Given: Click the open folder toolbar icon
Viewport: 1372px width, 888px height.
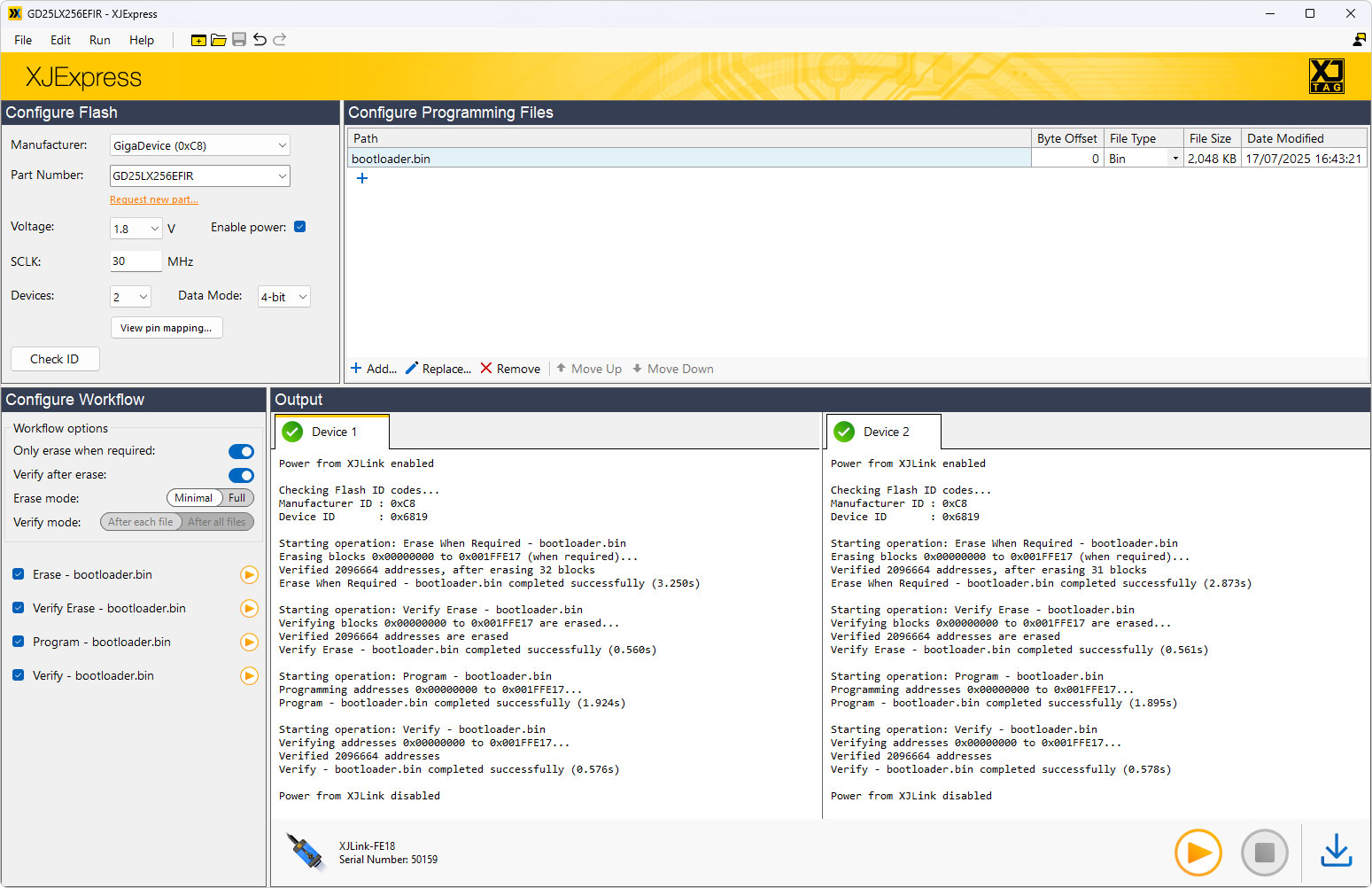Looking at the screenshot, I should 219,40.
